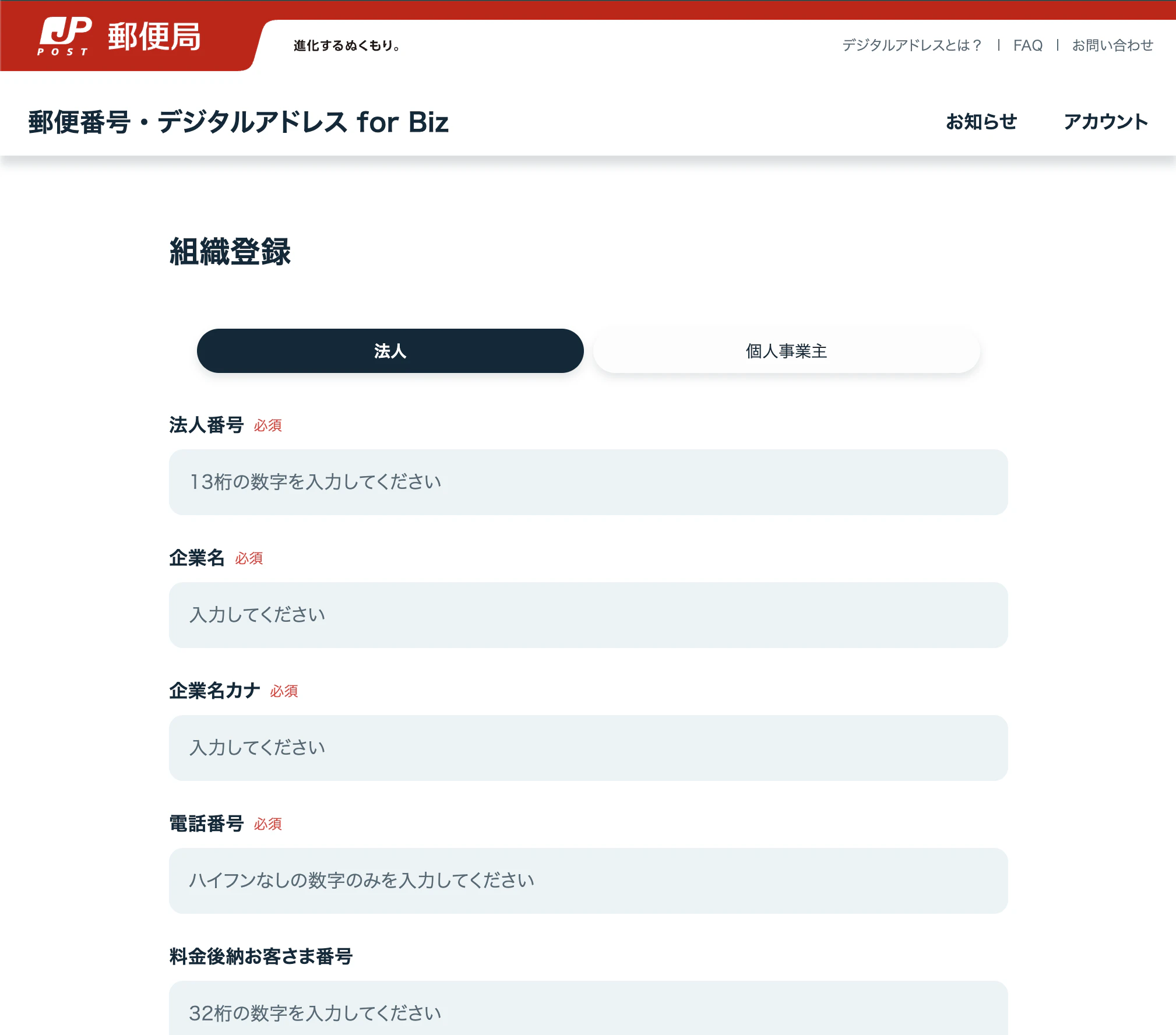
Task: Click the 組織登録 heading
Action: click(x=230, y=252)
